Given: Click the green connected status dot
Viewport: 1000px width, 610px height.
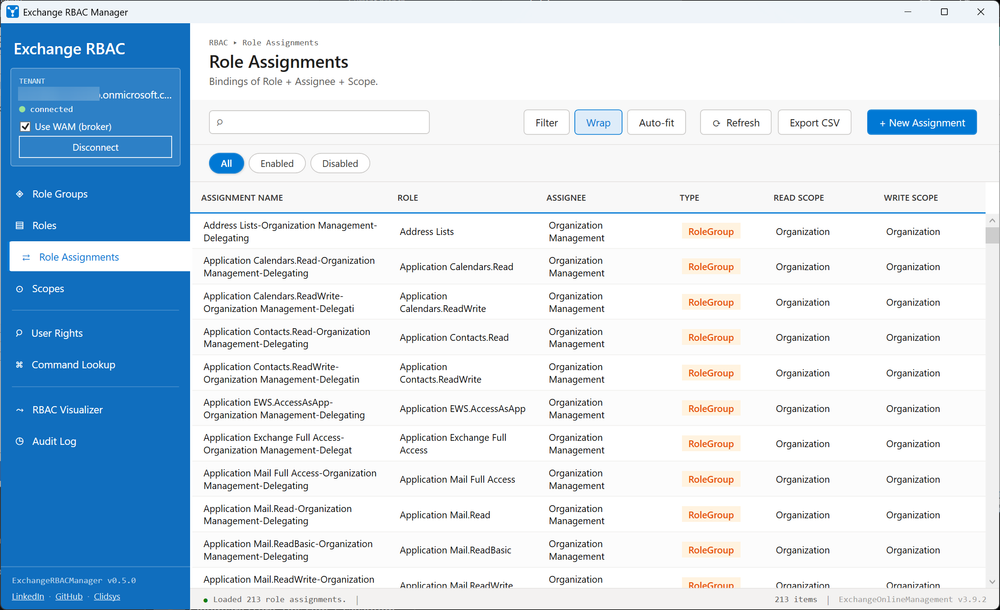Looking at the screenshot, I should click(x=22, y=110).
